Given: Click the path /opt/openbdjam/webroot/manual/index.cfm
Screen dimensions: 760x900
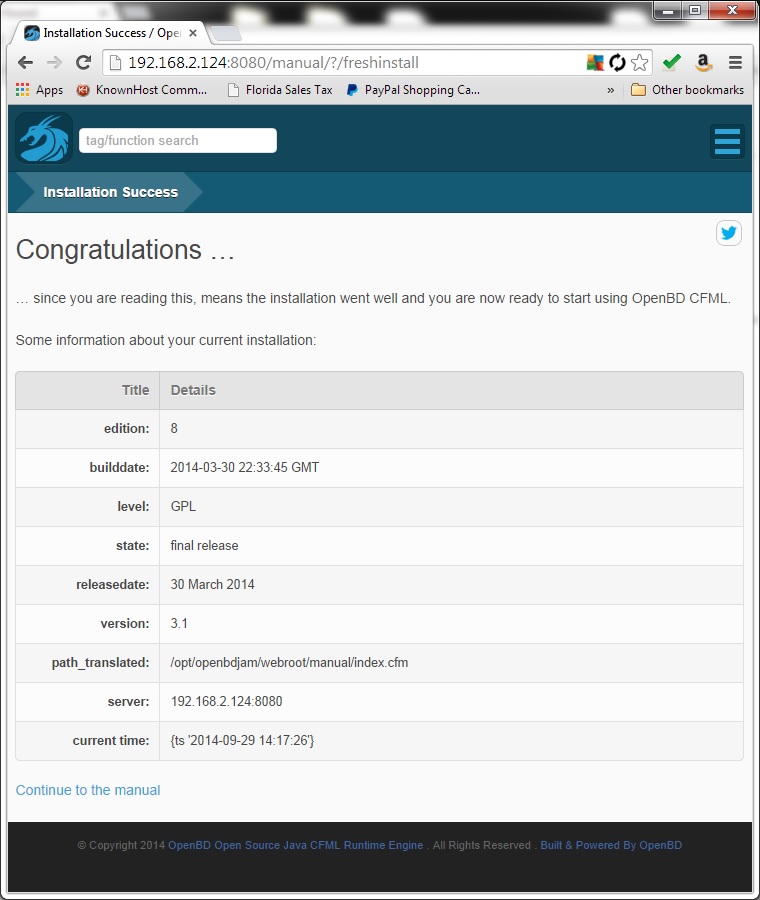Looking at the screenshot, I should [x=289, y=663].
